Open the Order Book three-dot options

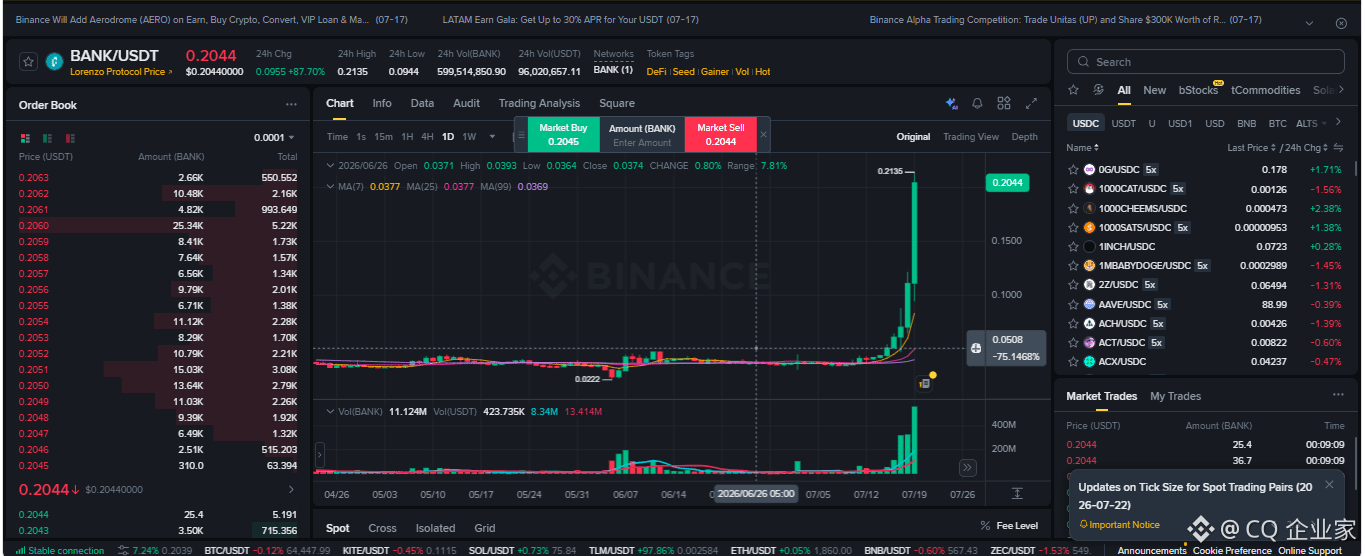[x=291, y=105]
